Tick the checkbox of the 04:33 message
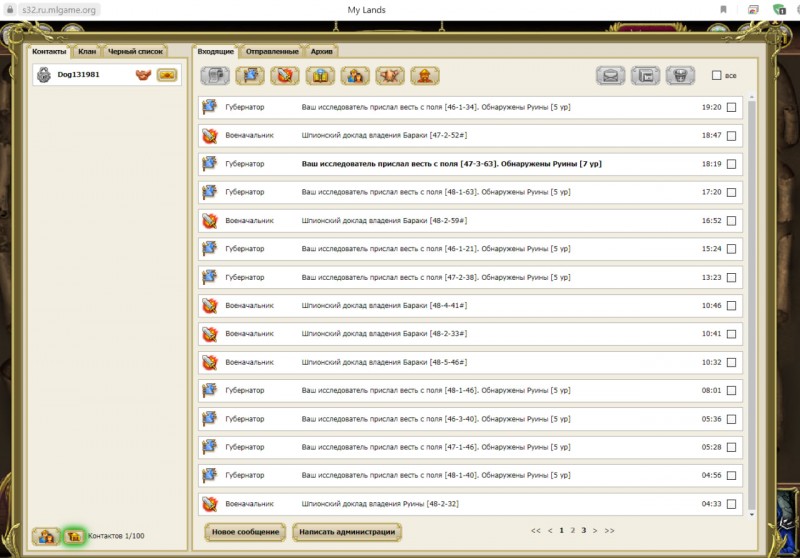 click(x=731, y=504)
